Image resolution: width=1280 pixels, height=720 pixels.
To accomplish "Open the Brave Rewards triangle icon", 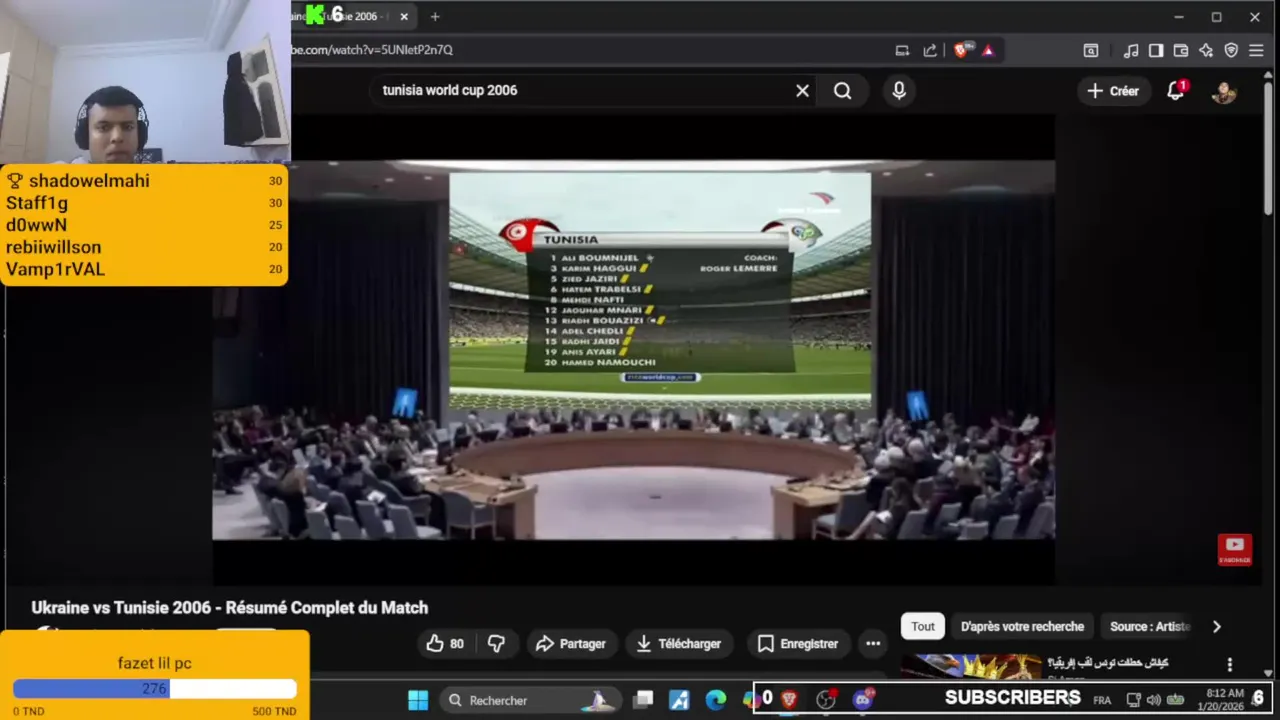I will (x=988, y=50).
